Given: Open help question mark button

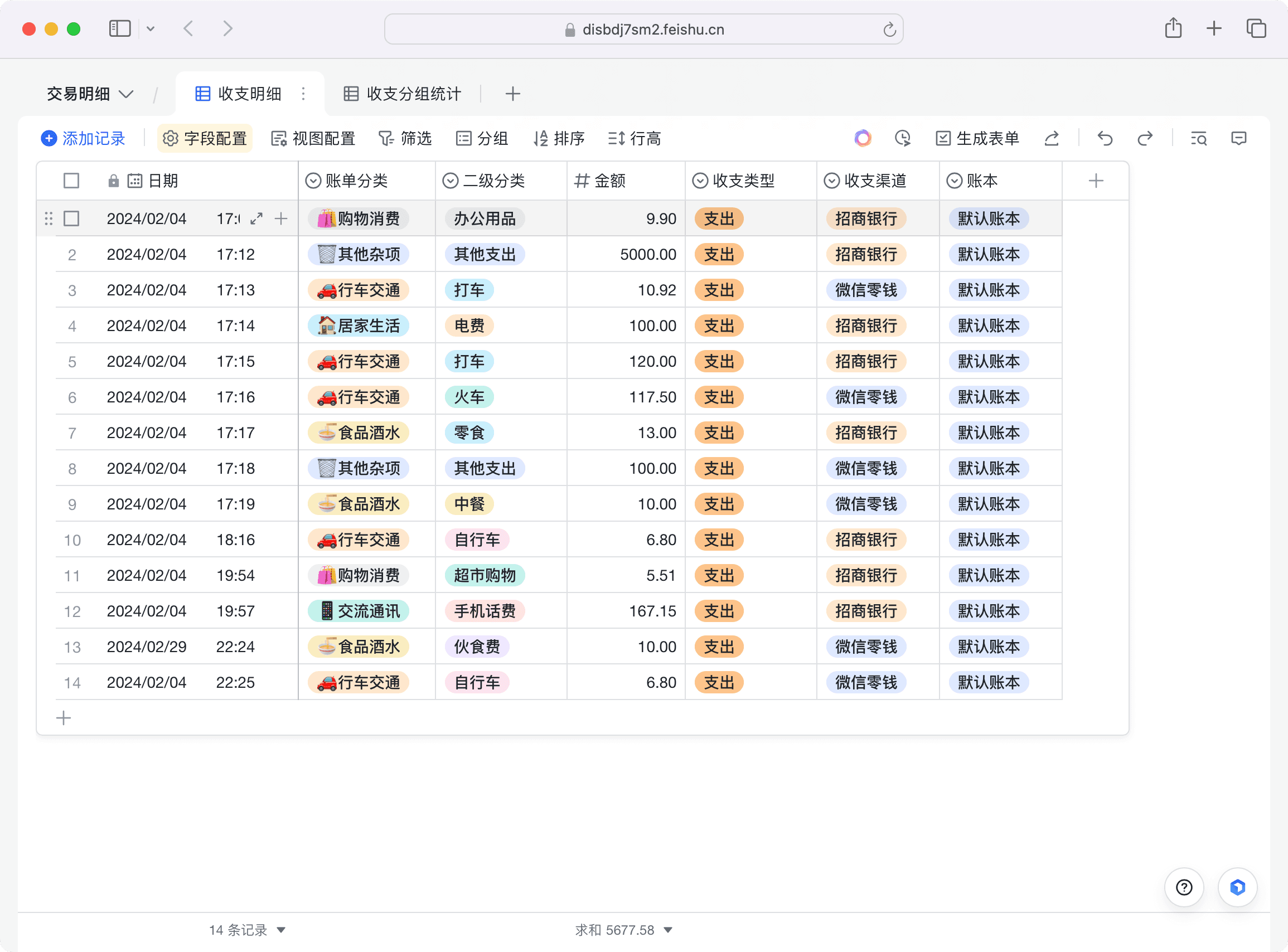Looking at the screenshot, I should point(1184,887).
